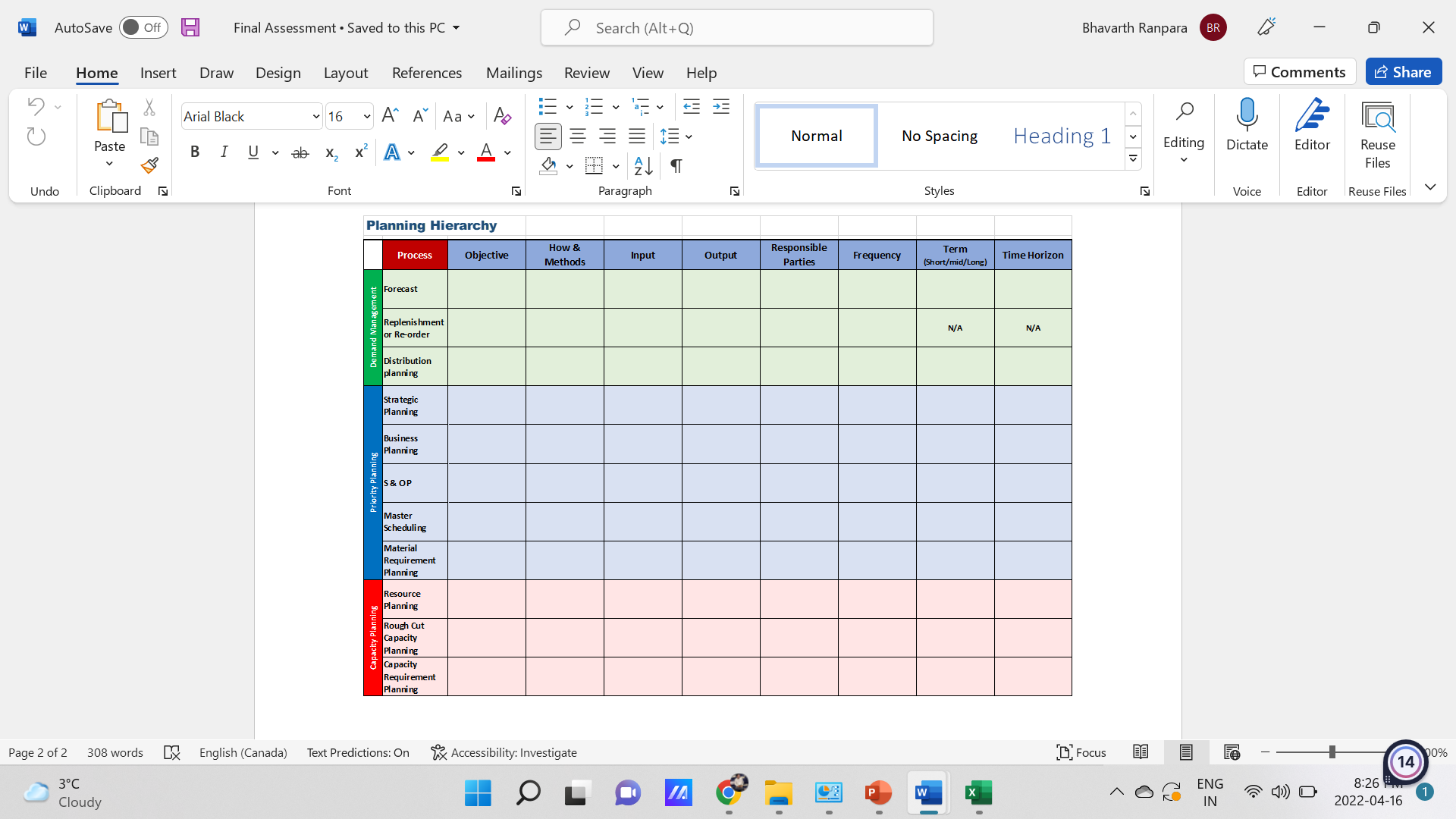Image resolution: width=1456 pixels, height=819 pixels.
Task: Open the Mailings tab
Action: pos(514,73)
